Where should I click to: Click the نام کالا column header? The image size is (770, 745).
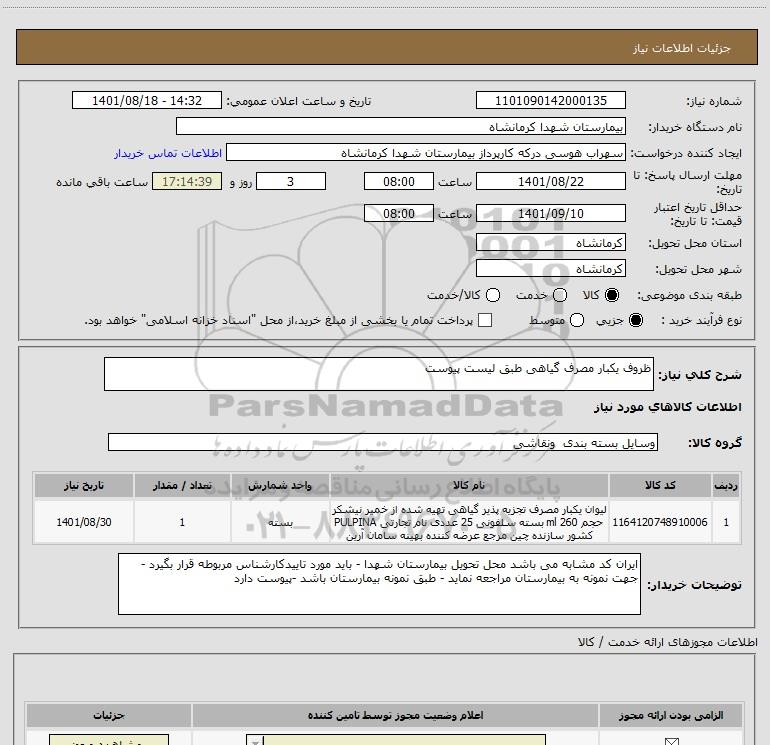coord(469,485)
